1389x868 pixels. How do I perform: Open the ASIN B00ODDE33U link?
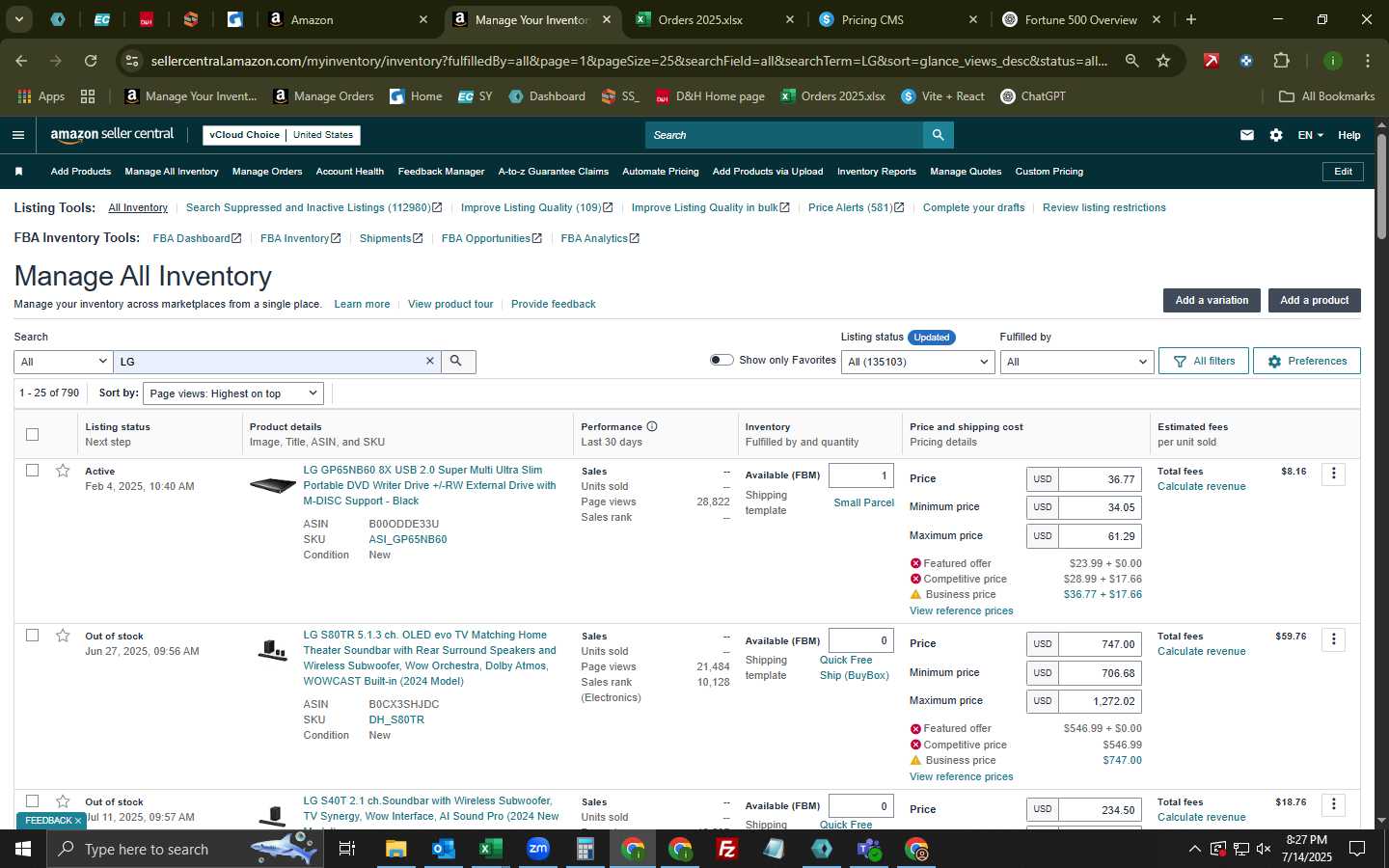(403, 524)
